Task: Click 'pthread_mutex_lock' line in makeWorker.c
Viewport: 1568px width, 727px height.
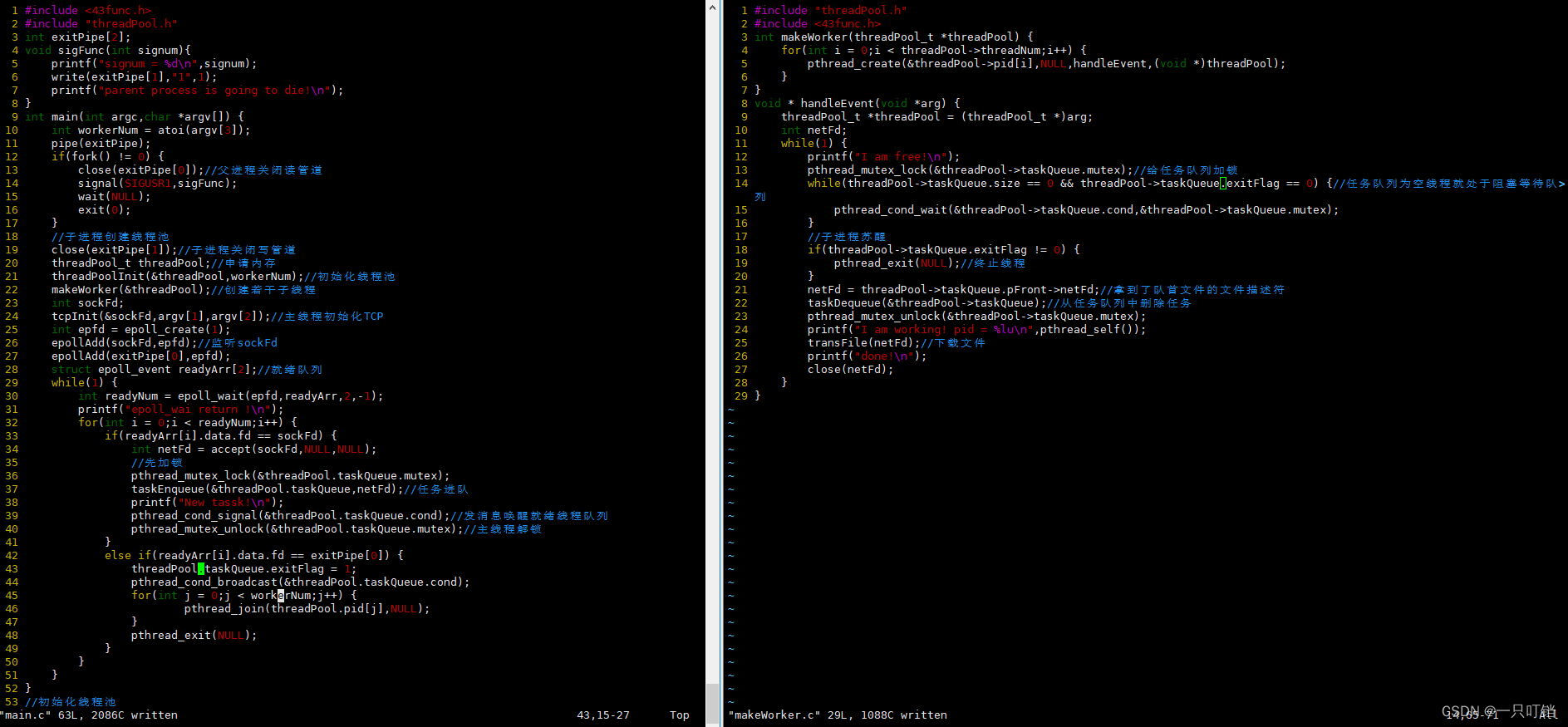Action: (x=1023, y=169)
